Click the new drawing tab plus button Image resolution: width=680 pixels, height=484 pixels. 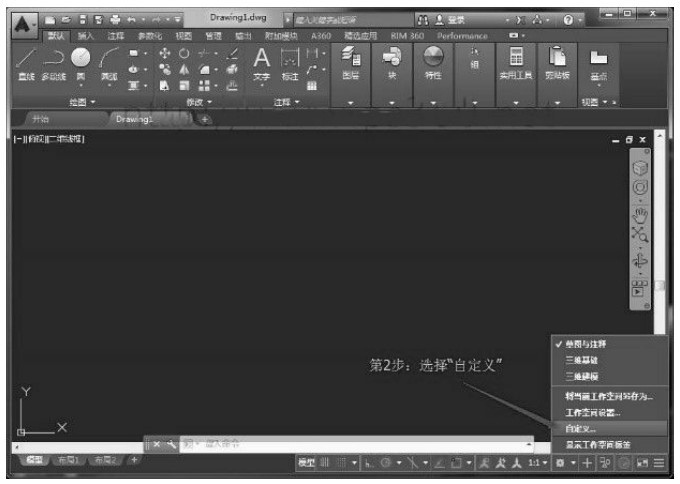click(x=206, y=119)
